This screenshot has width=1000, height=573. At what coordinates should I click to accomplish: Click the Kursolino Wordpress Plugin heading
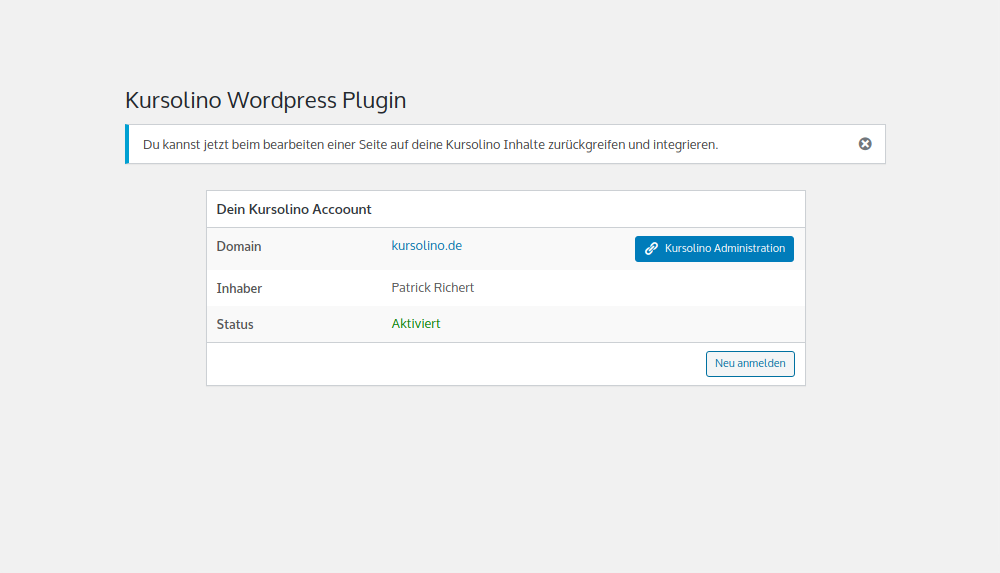[265, 100]
